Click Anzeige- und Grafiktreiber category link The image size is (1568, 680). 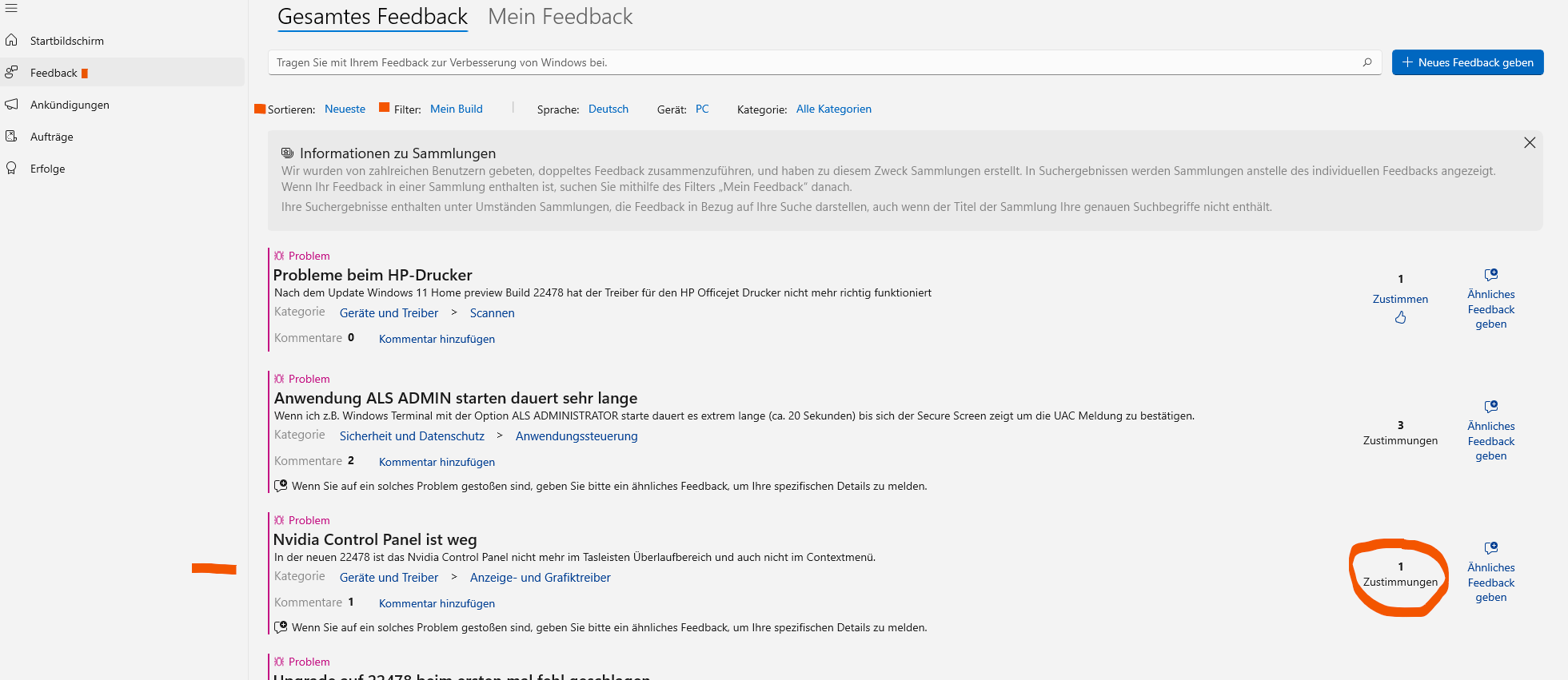[x=540, y=578]
